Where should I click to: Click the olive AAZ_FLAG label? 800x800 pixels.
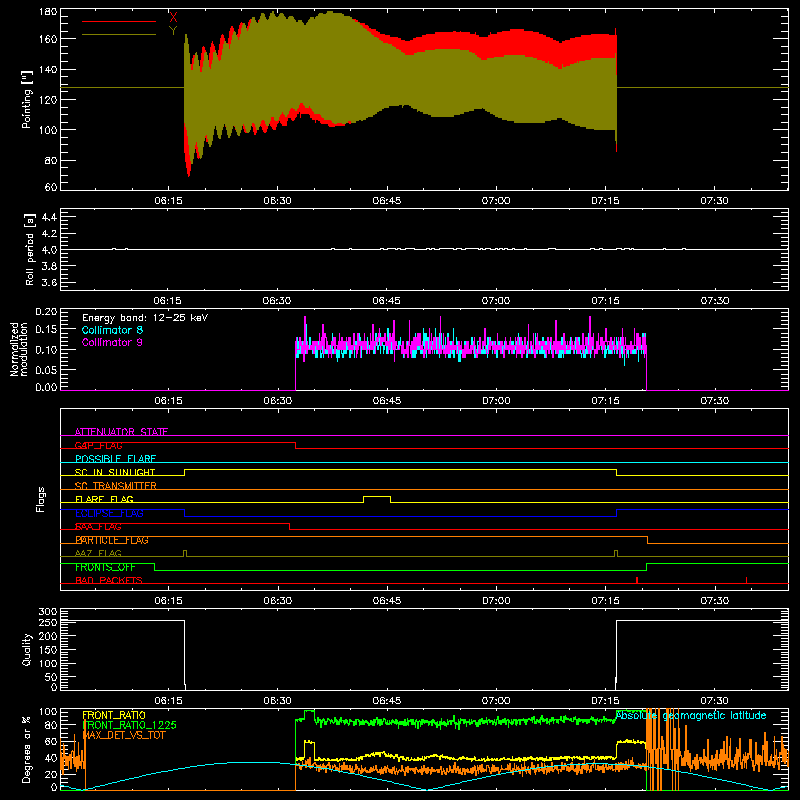point(98,553)
